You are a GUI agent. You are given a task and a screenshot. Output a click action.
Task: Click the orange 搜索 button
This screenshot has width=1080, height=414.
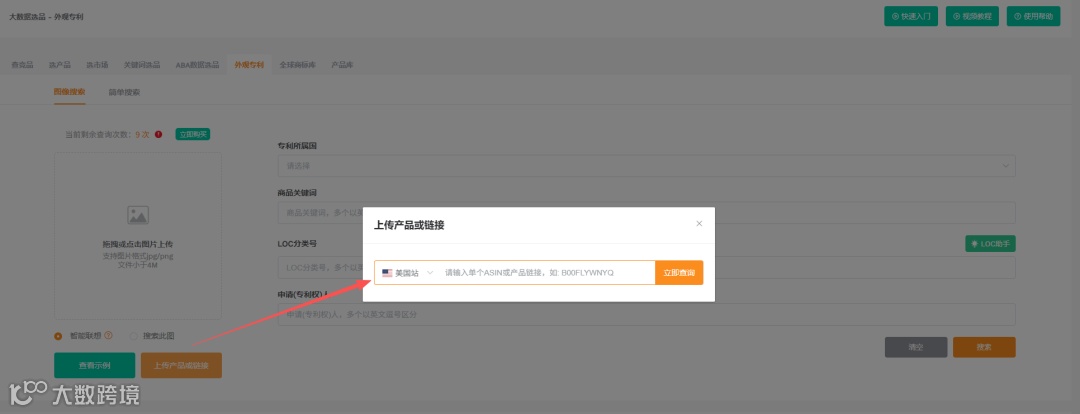coord(984,347)
